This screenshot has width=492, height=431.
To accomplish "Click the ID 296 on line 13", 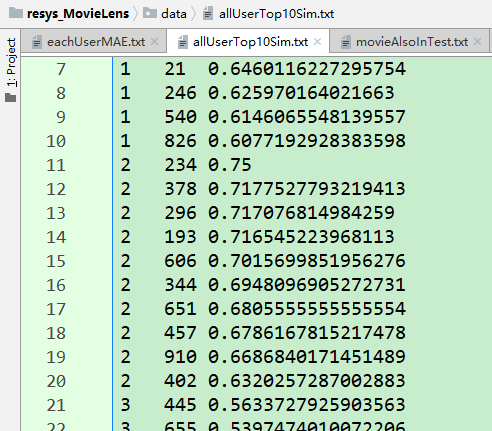I will (x=180, y=213).
